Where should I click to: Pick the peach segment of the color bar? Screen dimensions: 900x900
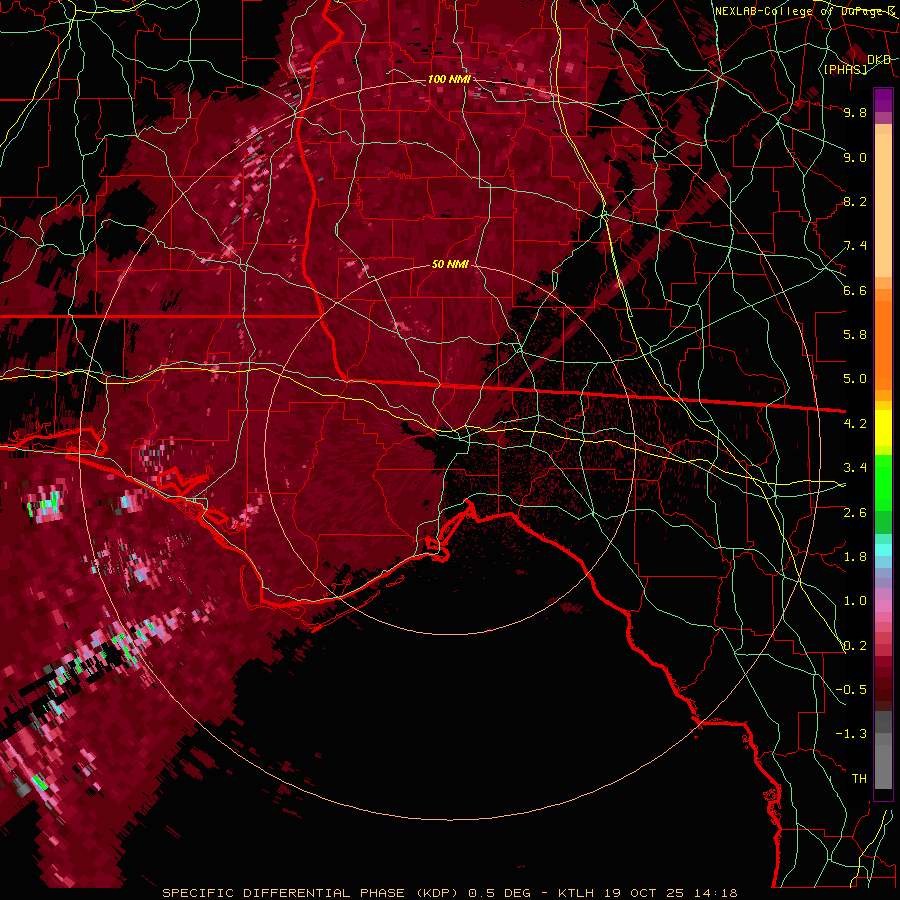point(883,205)
